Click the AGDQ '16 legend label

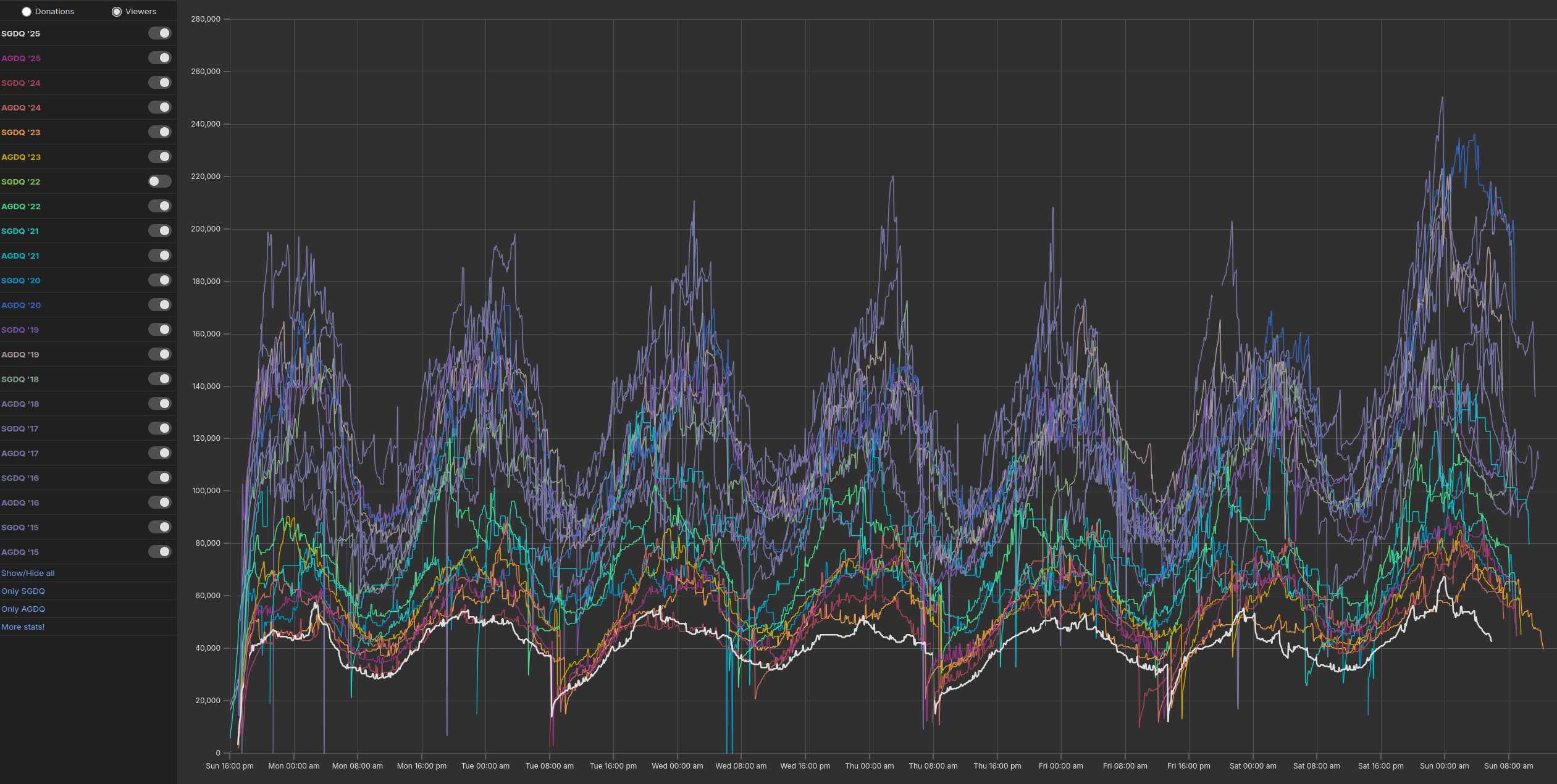(x=20, y=503)
